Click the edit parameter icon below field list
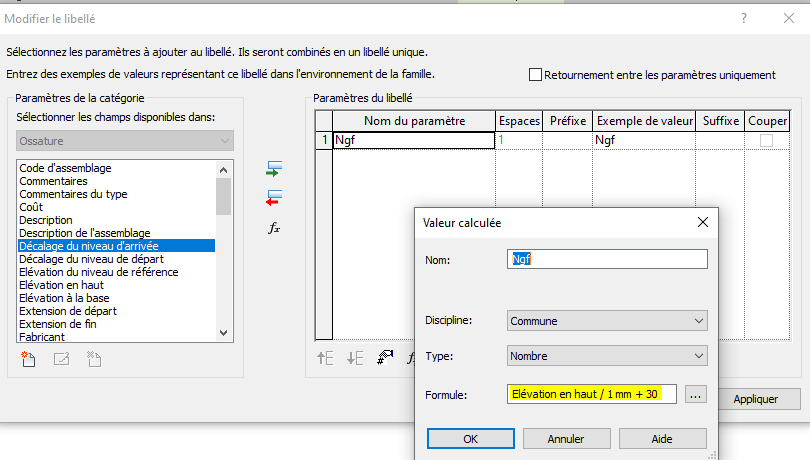The height and width of the screenshot is (460, 810). pos(61,358)
